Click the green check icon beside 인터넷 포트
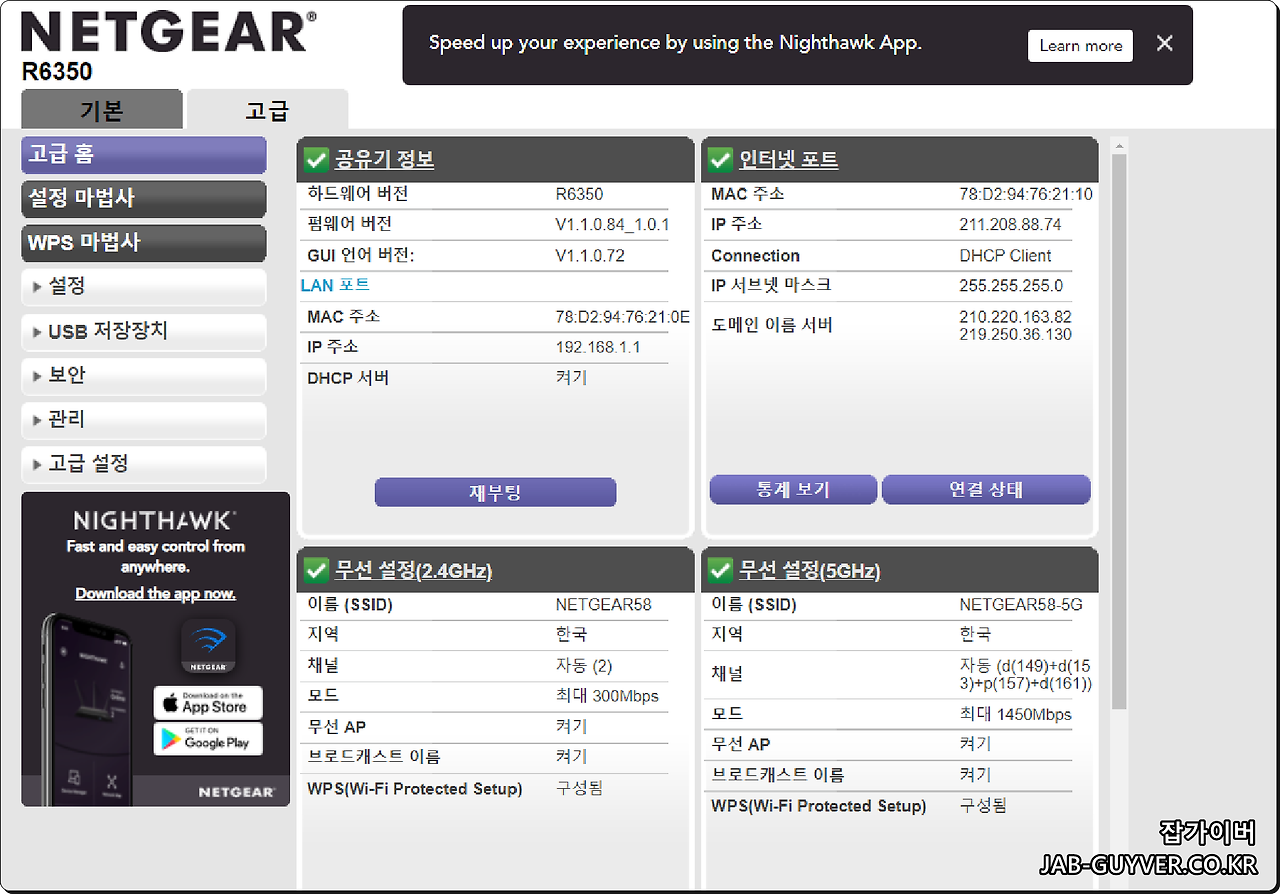 (x=720, y=160)
